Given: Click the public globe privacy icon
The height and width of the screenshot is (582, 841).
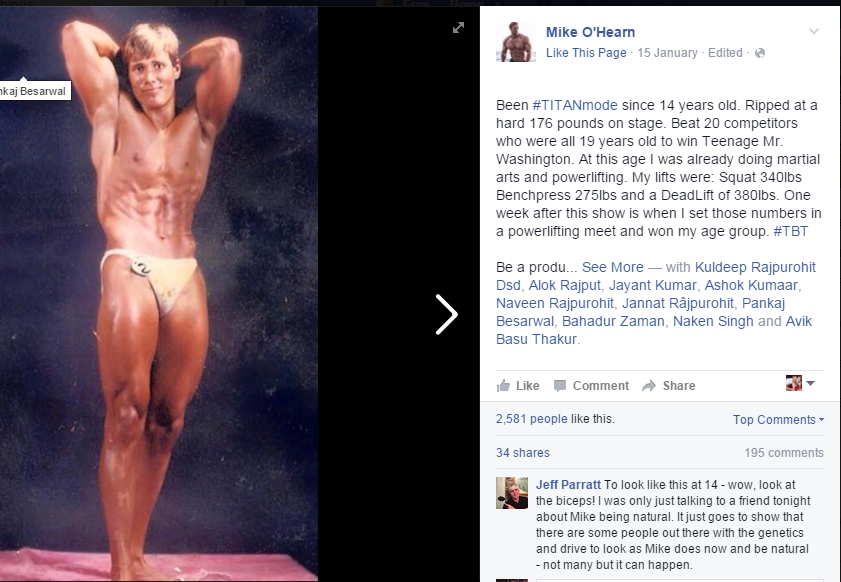Looking at the screenshot, I should (759, 53).
